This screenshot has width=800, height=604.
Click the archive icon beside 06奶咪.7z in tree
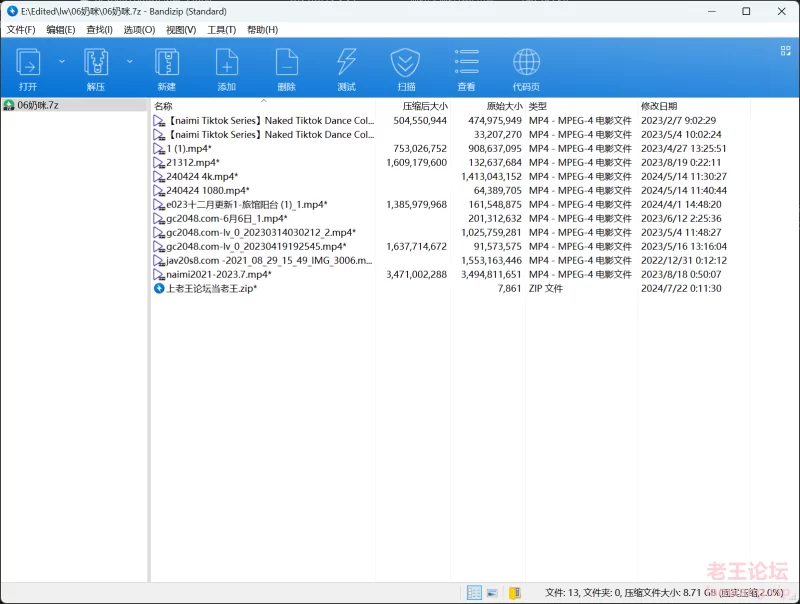click(x=9, y=106)
